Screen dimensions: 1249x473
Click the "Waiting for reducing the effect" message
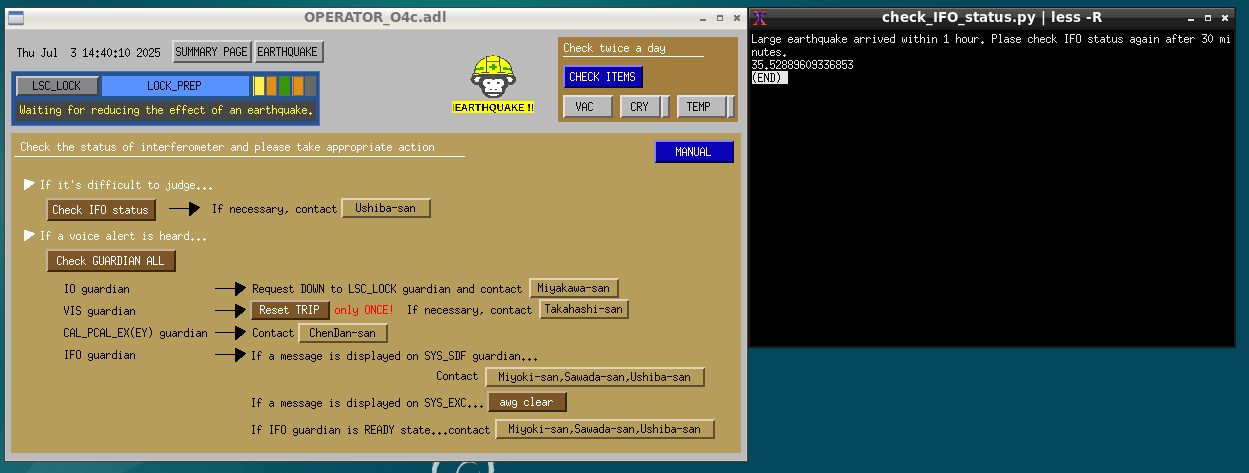(x=166, y=110)
